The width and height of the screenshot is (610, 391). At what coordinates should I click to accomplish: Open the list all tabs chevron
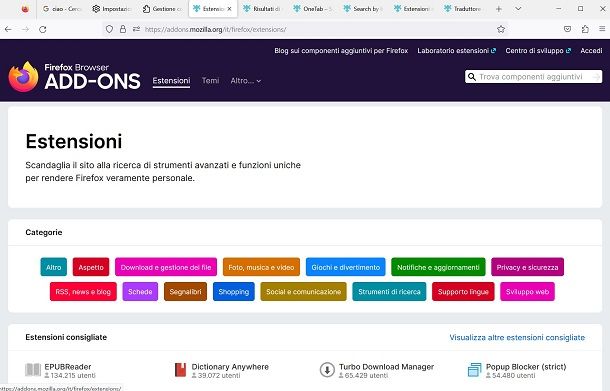point(518,9)
